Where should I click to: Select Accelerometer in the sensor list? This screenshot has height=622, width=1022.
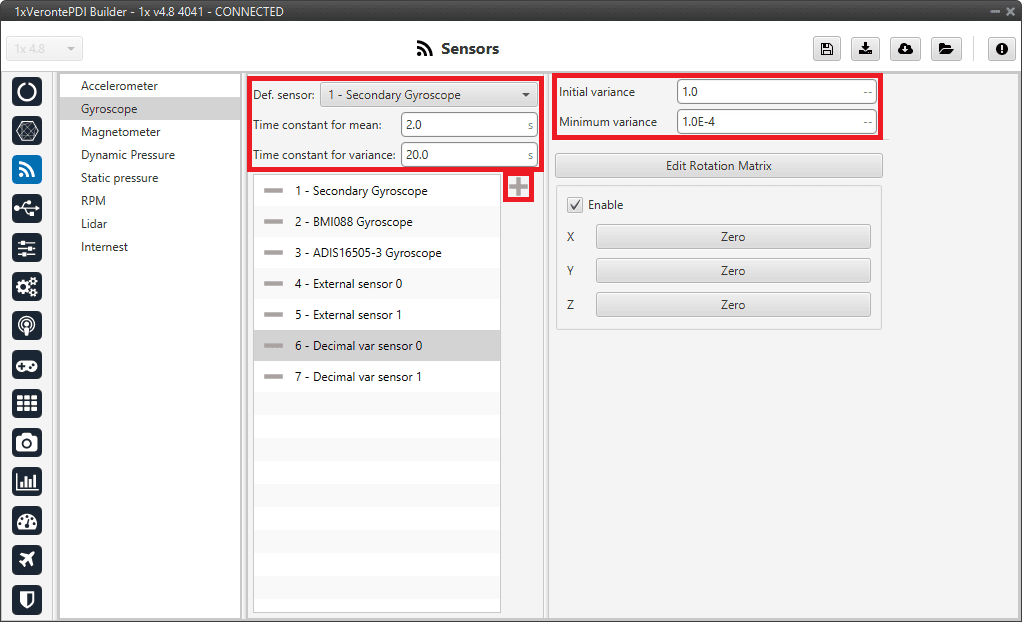click(x=119, y=86)
